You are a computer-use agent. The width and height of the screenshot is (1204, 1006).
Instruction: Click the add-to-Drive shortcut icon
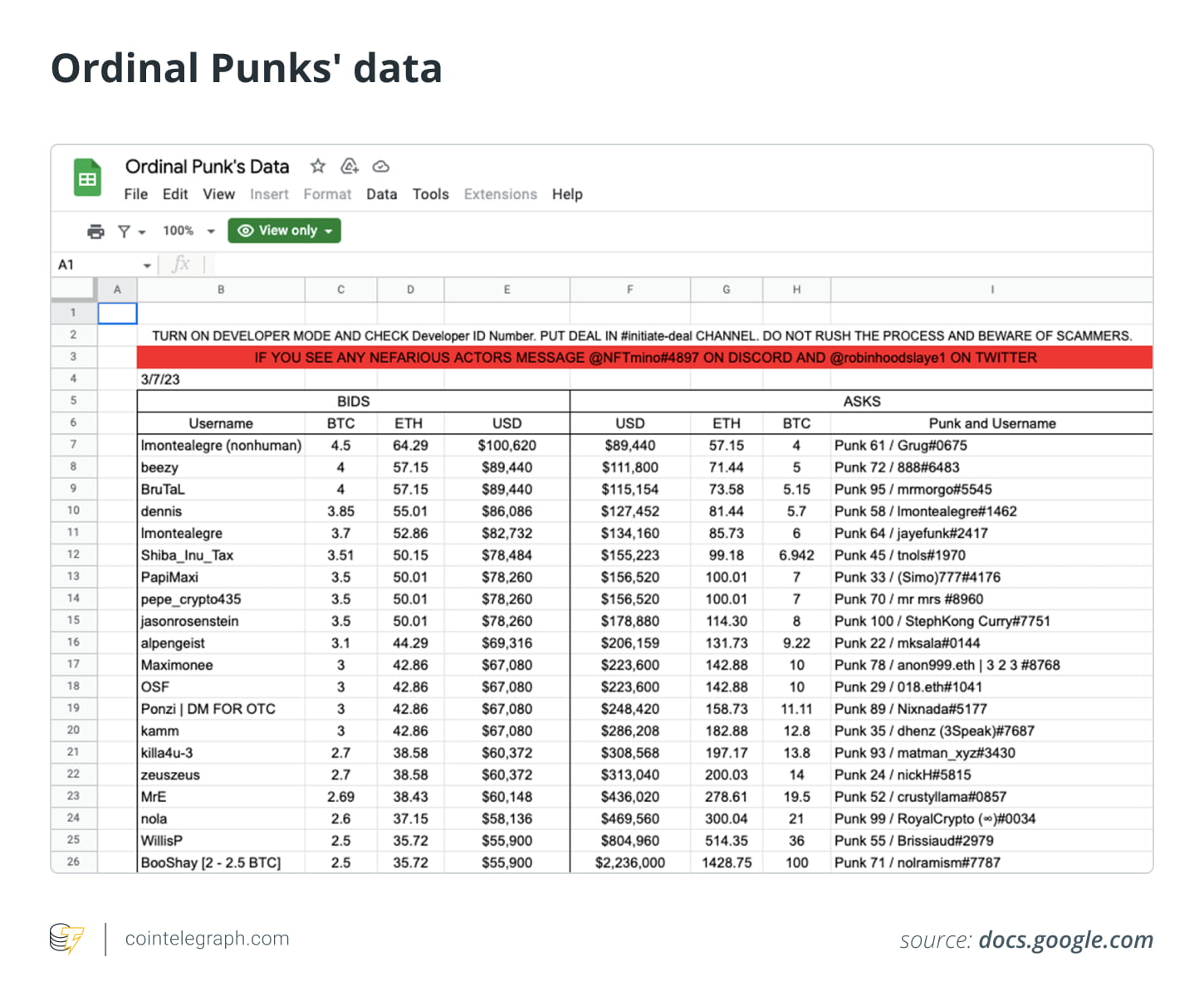pos(350,166)
